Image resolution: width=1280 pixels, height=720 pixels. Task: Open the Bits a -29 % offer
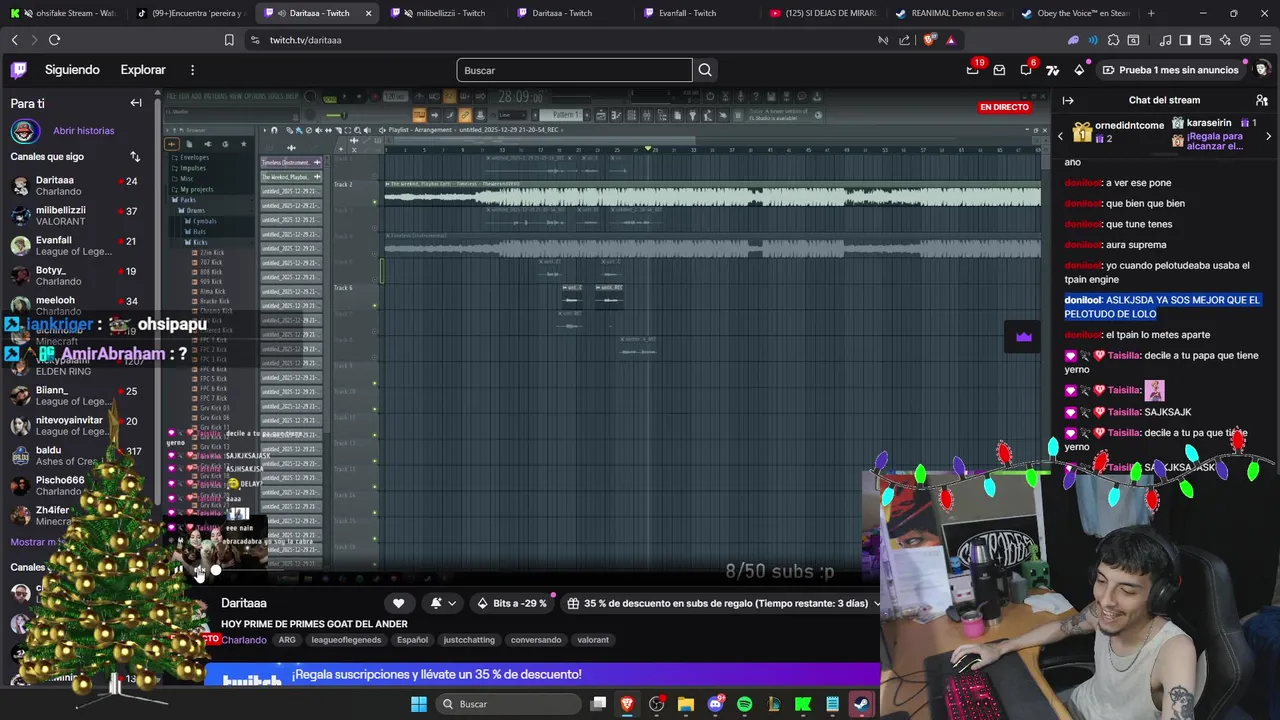point(513,603)
